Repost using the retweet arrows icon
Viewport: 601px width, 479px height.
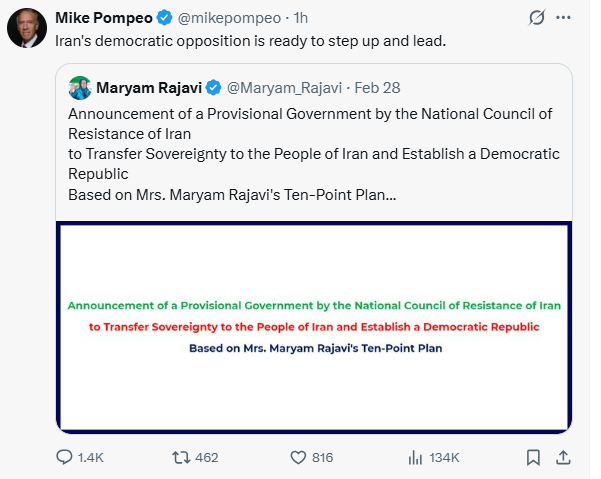(181, 457)
